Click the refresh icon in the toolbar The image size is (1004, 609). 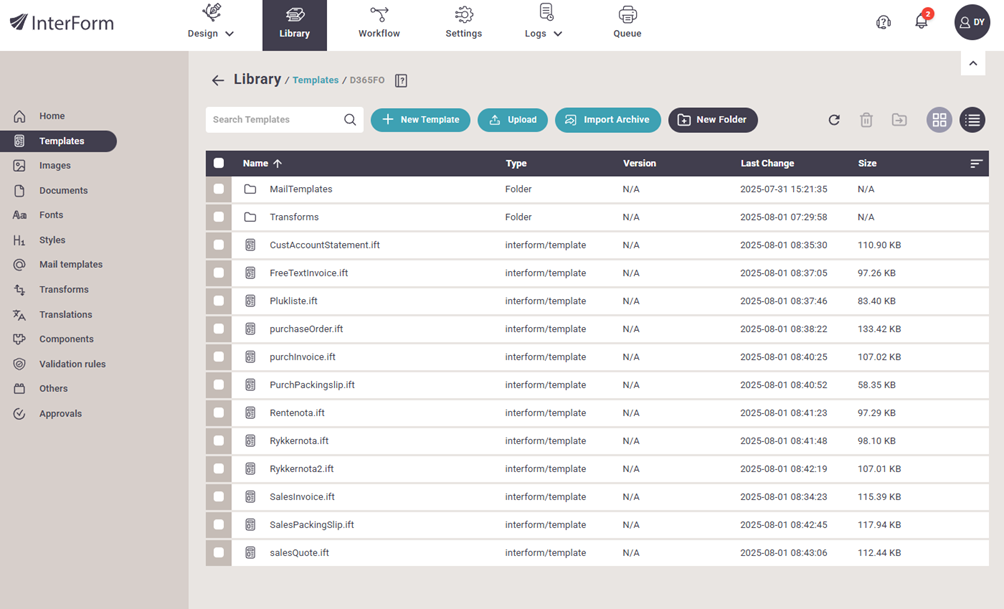point(834,120)
